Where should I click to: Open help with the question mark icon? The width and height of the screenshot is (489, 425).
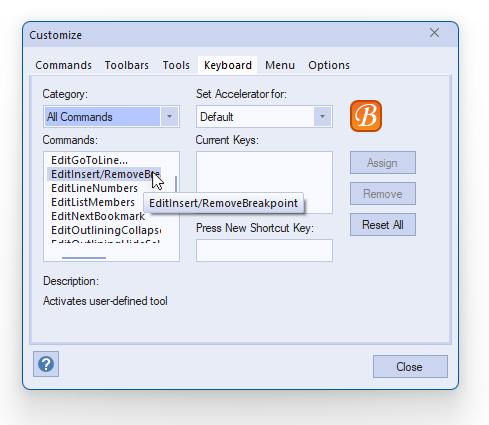click(46, 364)
